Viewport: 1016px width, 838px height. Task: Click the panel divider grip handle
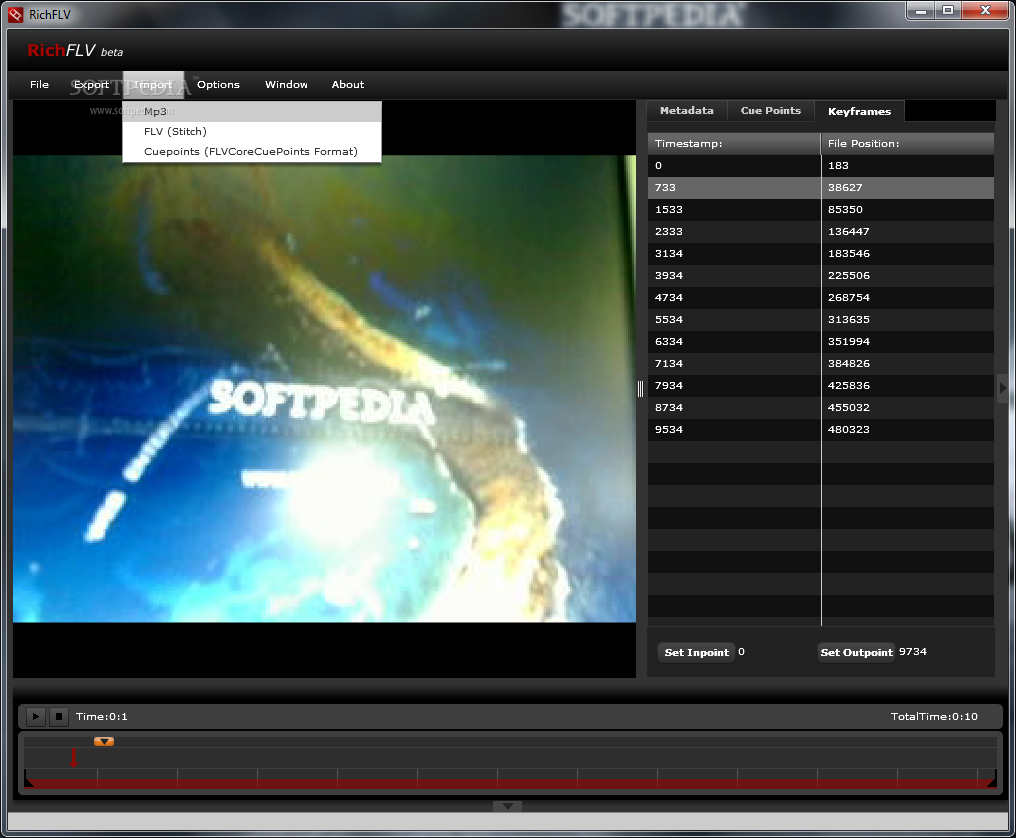[x=640, y=388]
